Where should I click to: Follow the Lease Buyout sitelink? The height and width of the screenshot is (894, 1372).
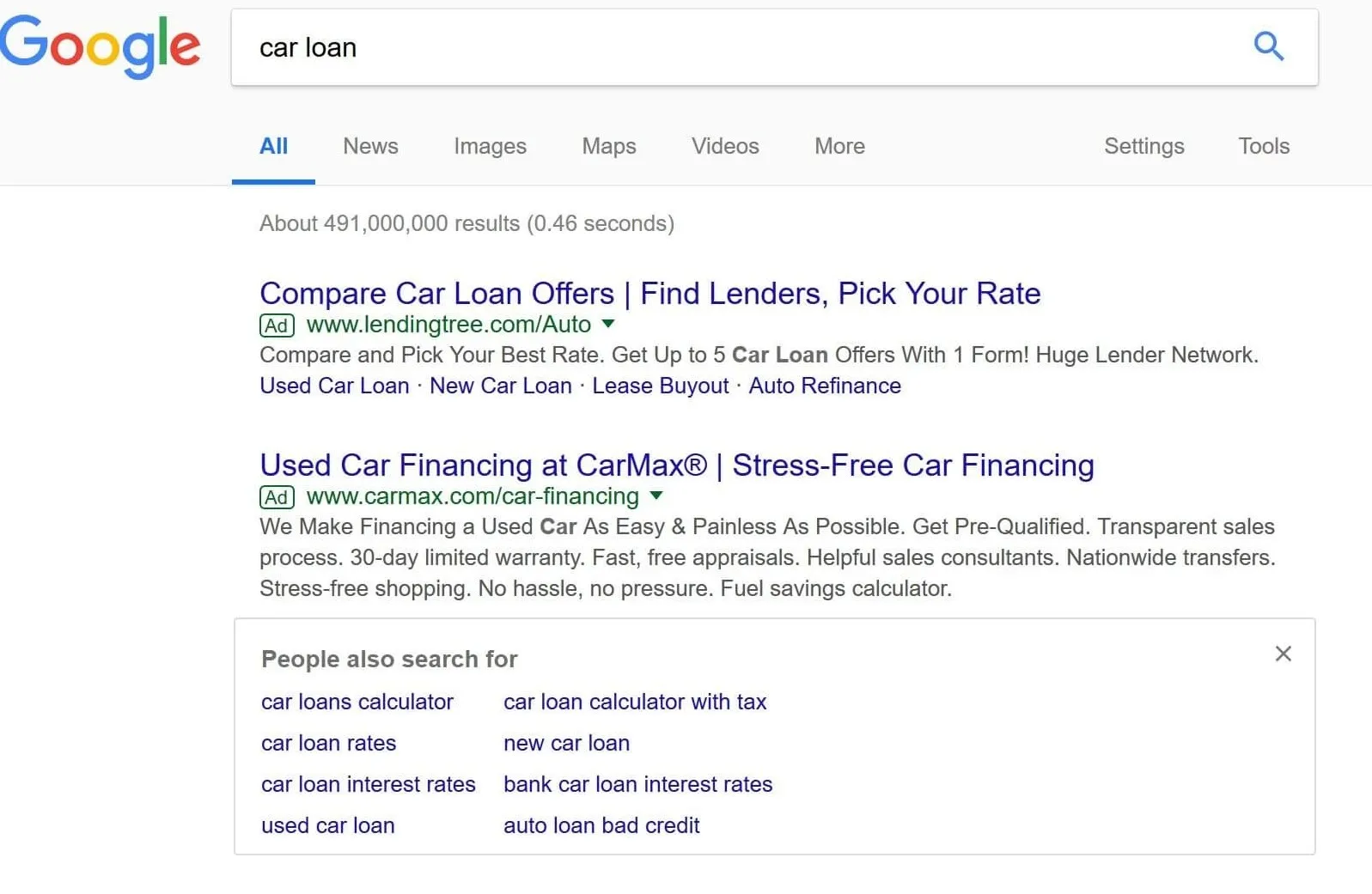coord(660,386)
